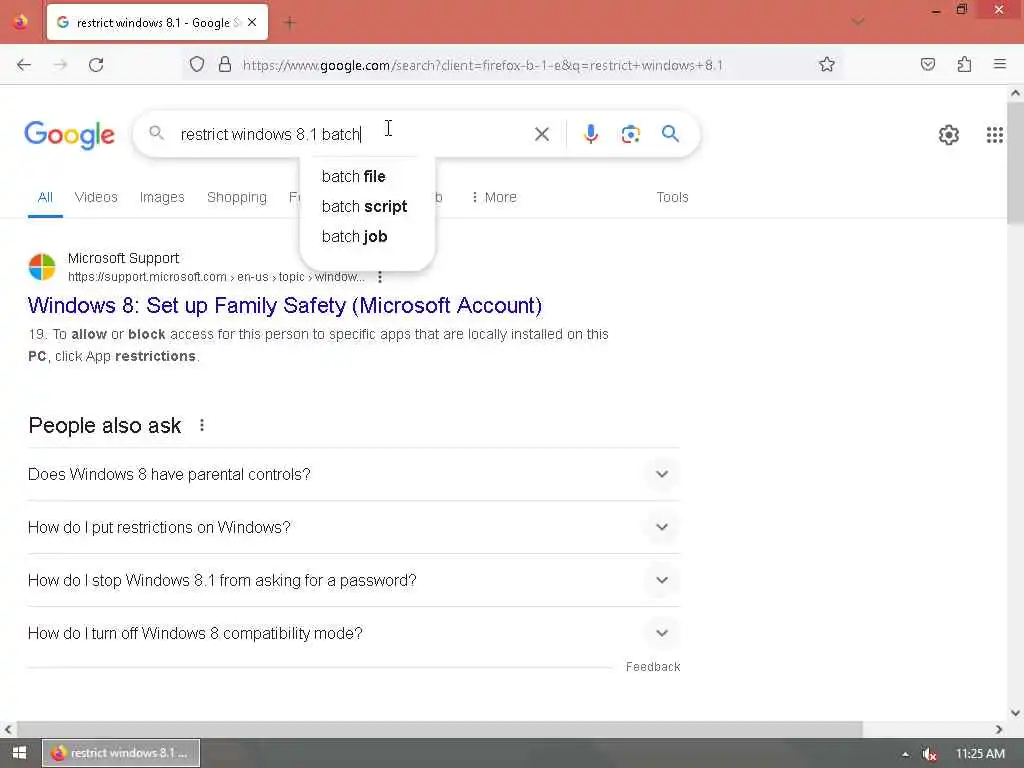Screen dimensions: 1024x768
Task: Go back with the browser back arrow
Action: point(24,65)
